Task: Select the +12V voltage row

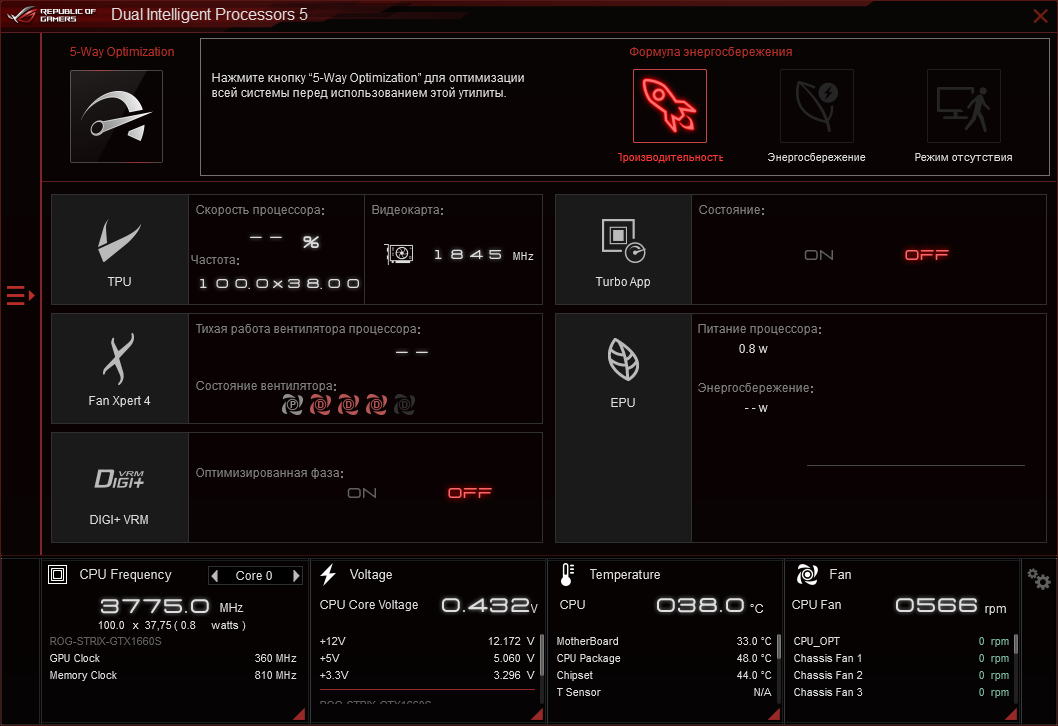Action: tap(427, 641)
